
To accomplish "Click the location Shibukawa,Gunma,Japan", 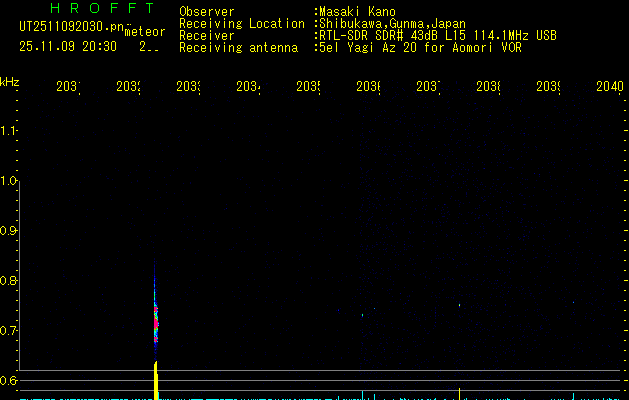I will point(392,24).
